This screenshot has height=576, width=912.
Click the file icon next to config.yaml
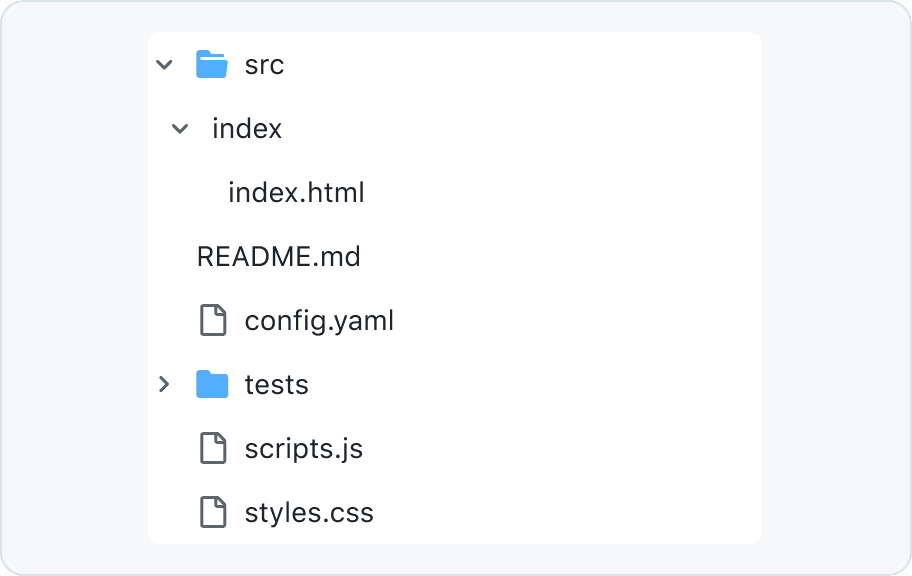pyautogui.click(x=212, y=321)
